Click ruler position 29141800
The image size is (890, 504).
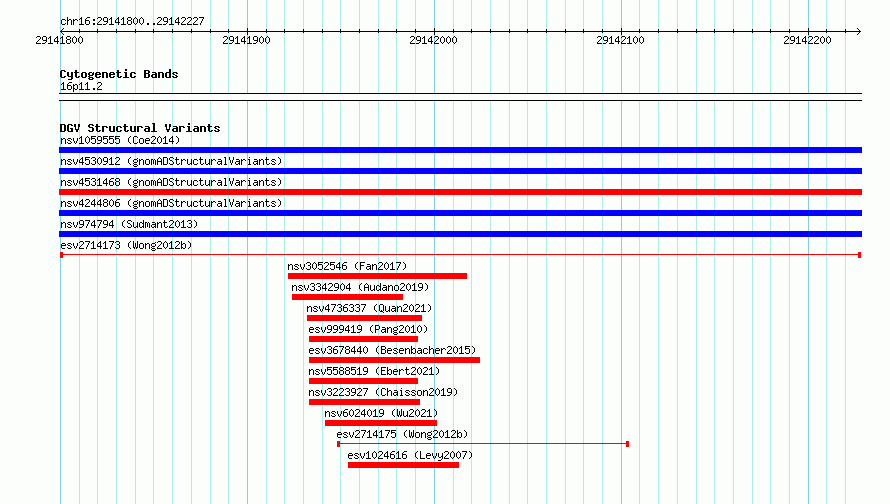point(59,40)
